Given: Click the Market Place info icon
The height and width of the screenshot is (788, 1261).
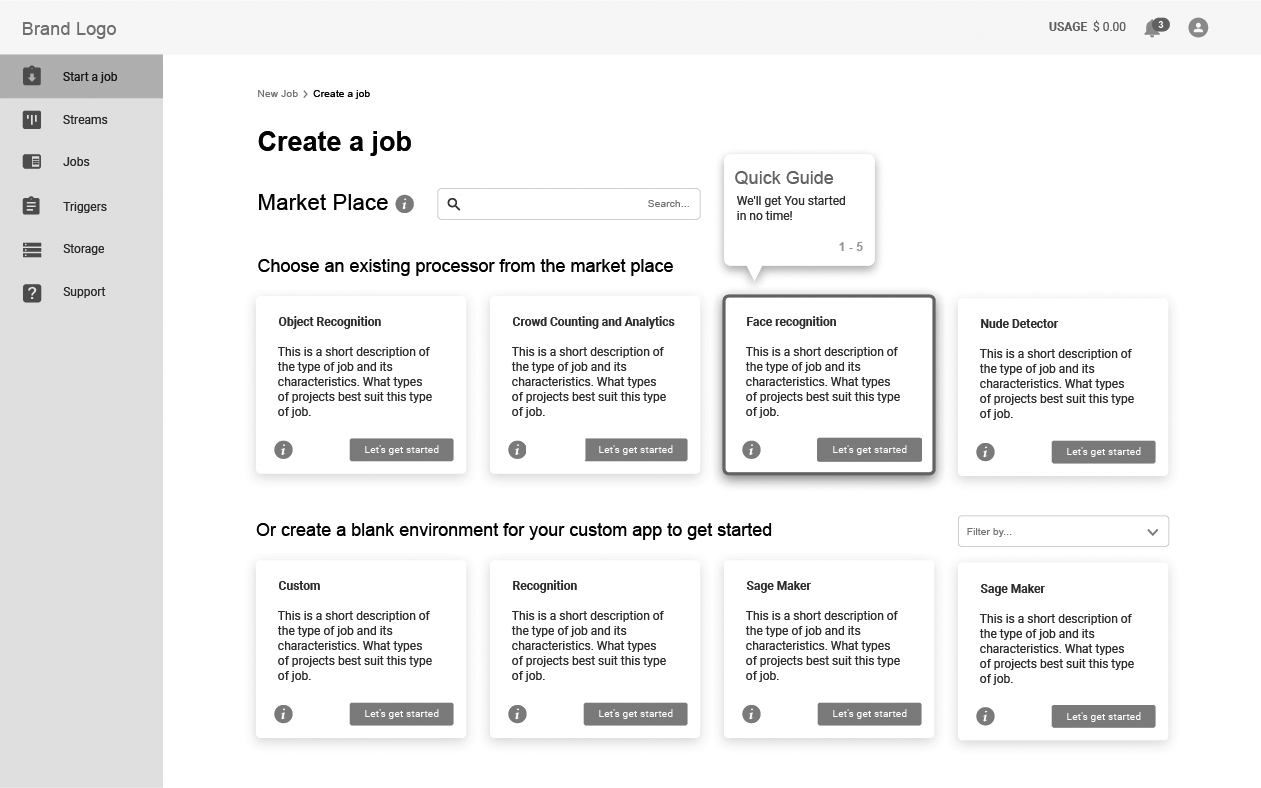Looking at the screenshot, I should point(405,204).
